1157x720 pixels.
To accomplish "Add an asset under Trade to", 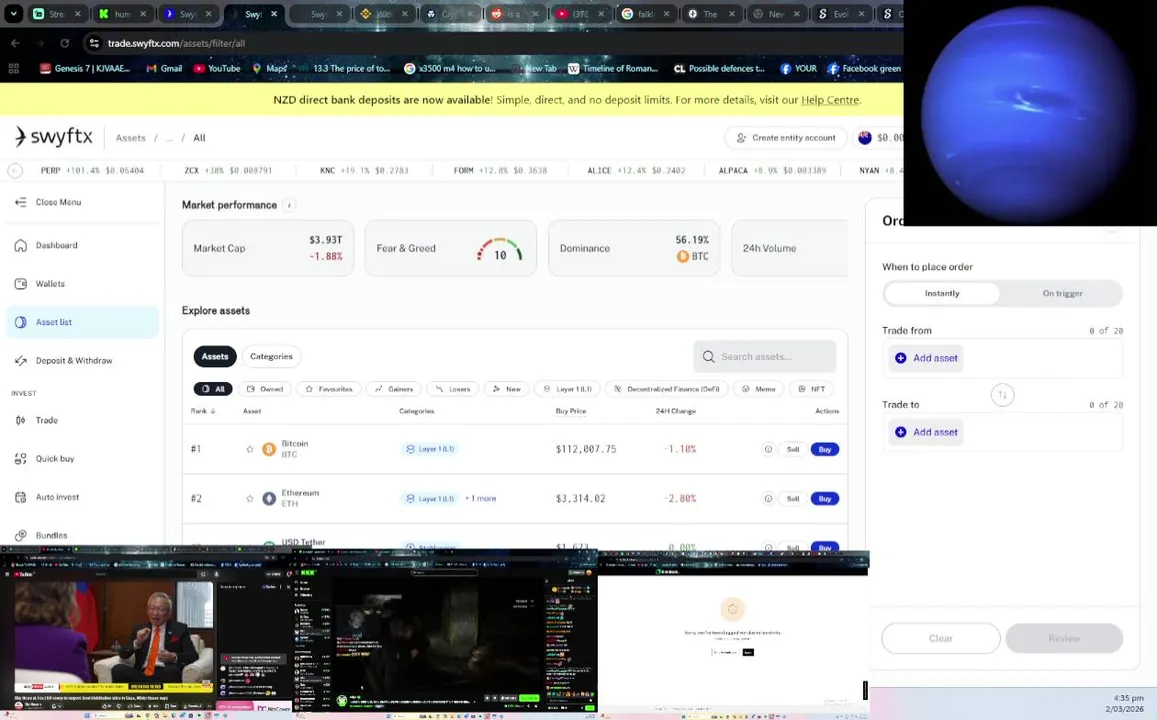I will click(926, 432).
